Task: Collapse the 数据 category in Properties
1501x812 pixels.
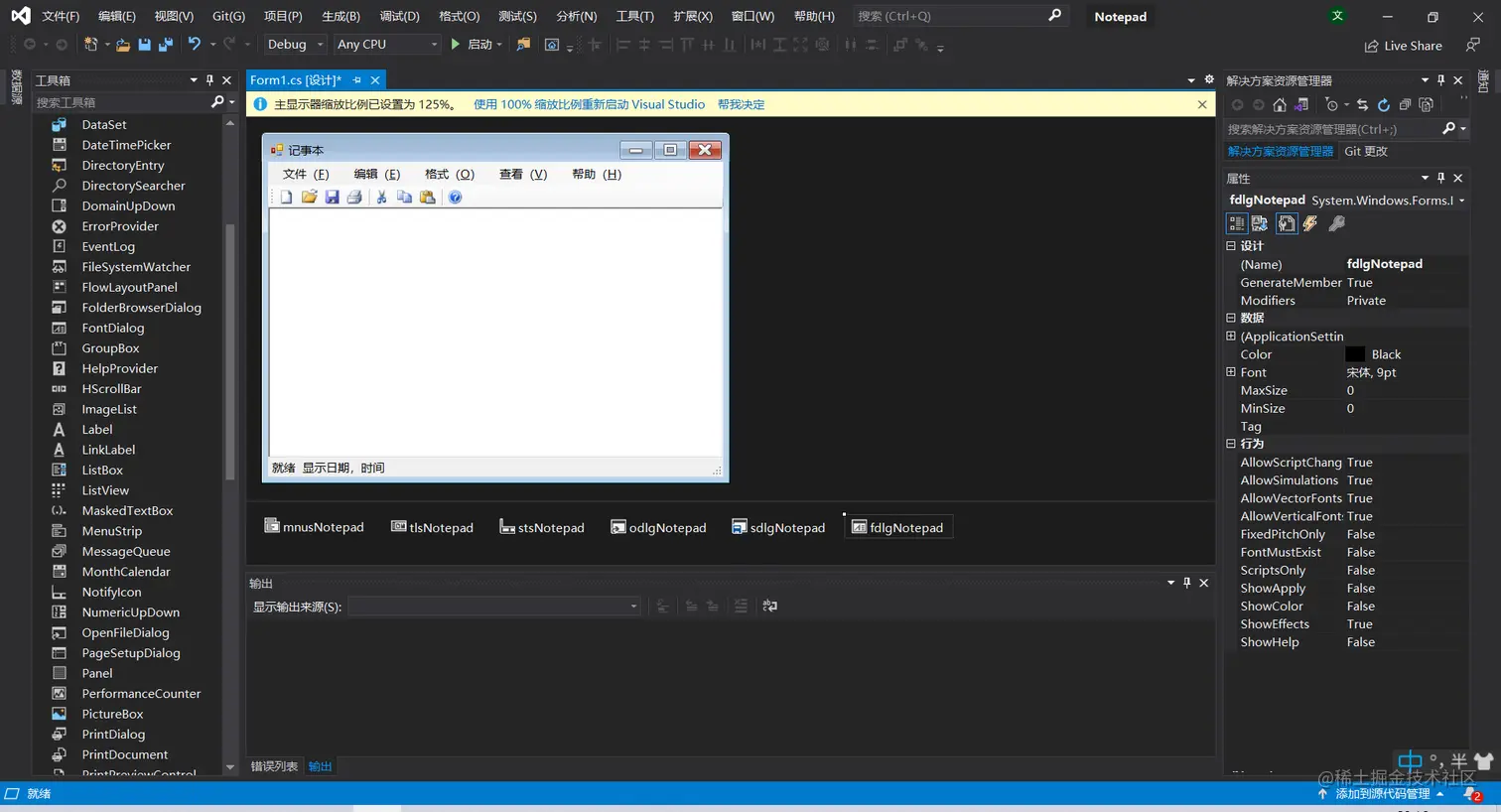Action: pos(1231,318)
